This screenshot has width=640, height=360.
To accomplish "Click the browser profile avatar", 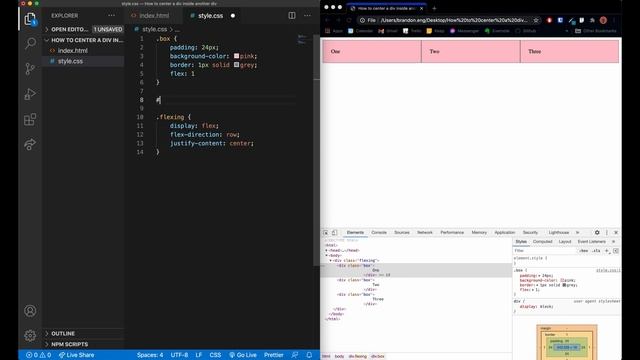I will (x=603, y=20).
